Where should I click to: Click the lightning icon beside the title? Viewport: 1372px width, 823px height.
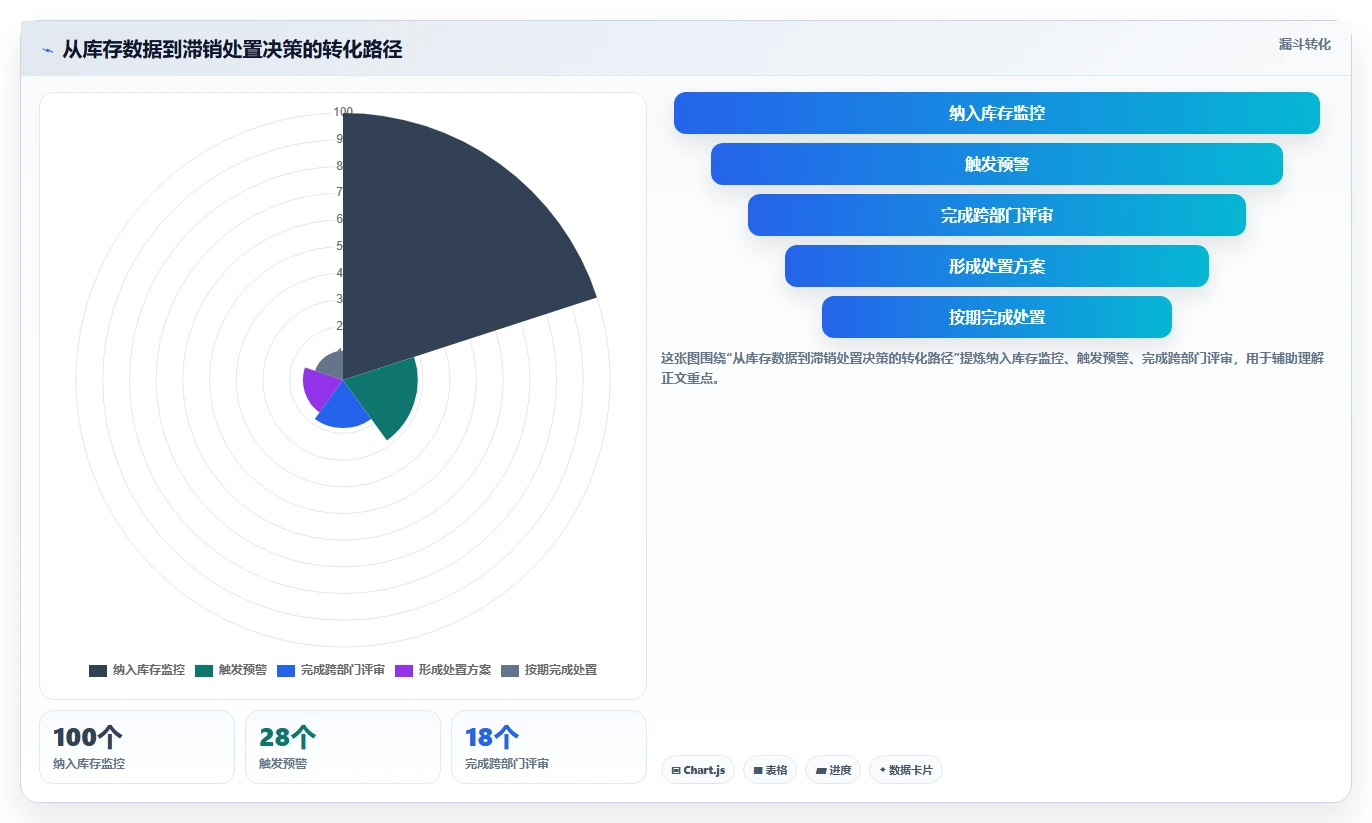click(x=47, y=50)
